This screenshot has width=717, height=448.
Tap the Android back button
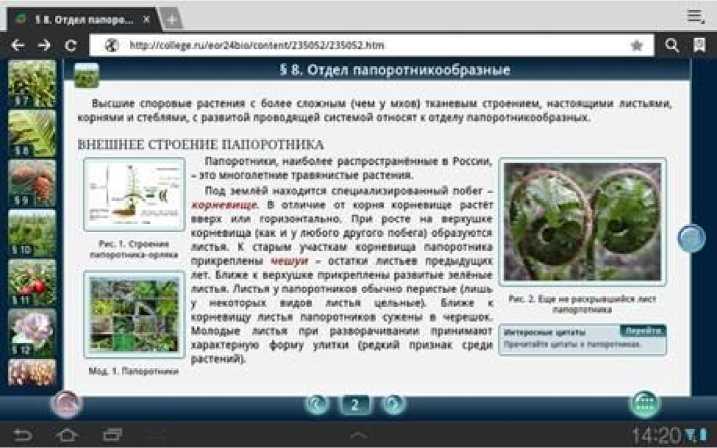click(22, 435)
